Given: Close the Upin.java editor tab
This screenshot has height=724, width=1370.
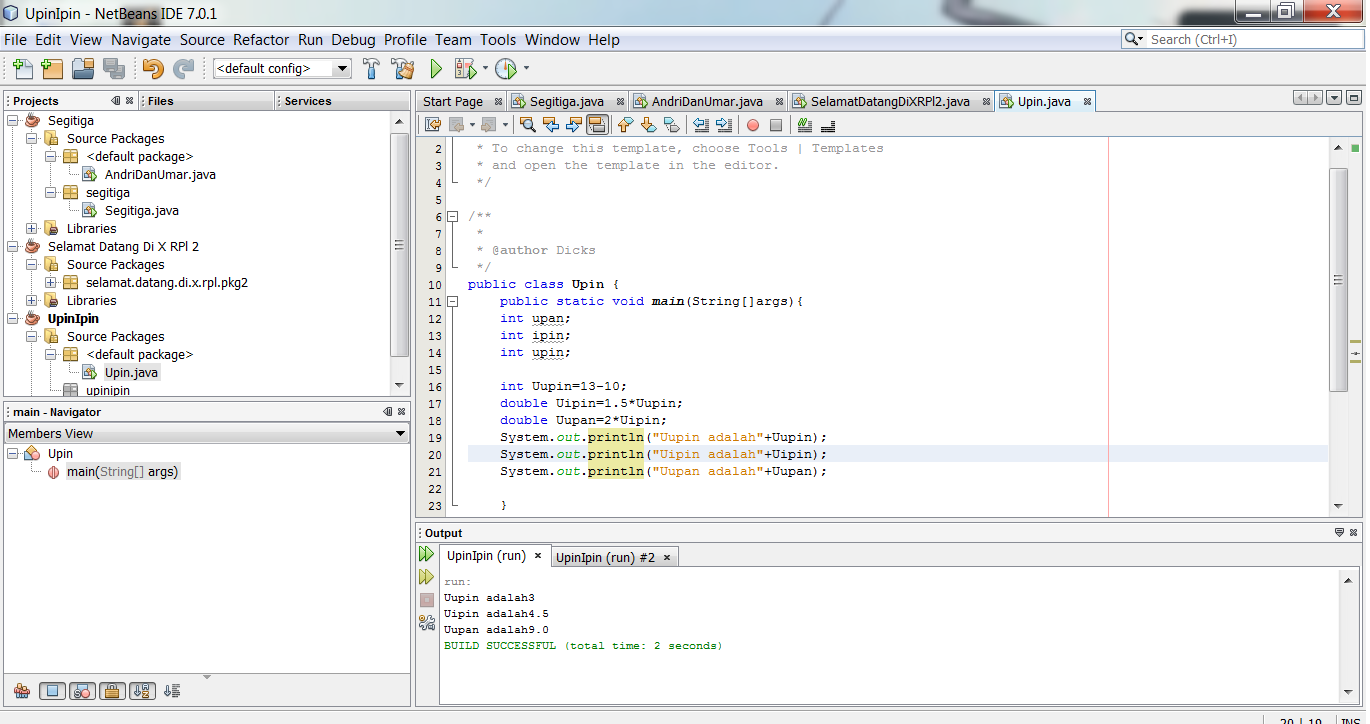Looking at the screenshot, I should point(1087,101).
